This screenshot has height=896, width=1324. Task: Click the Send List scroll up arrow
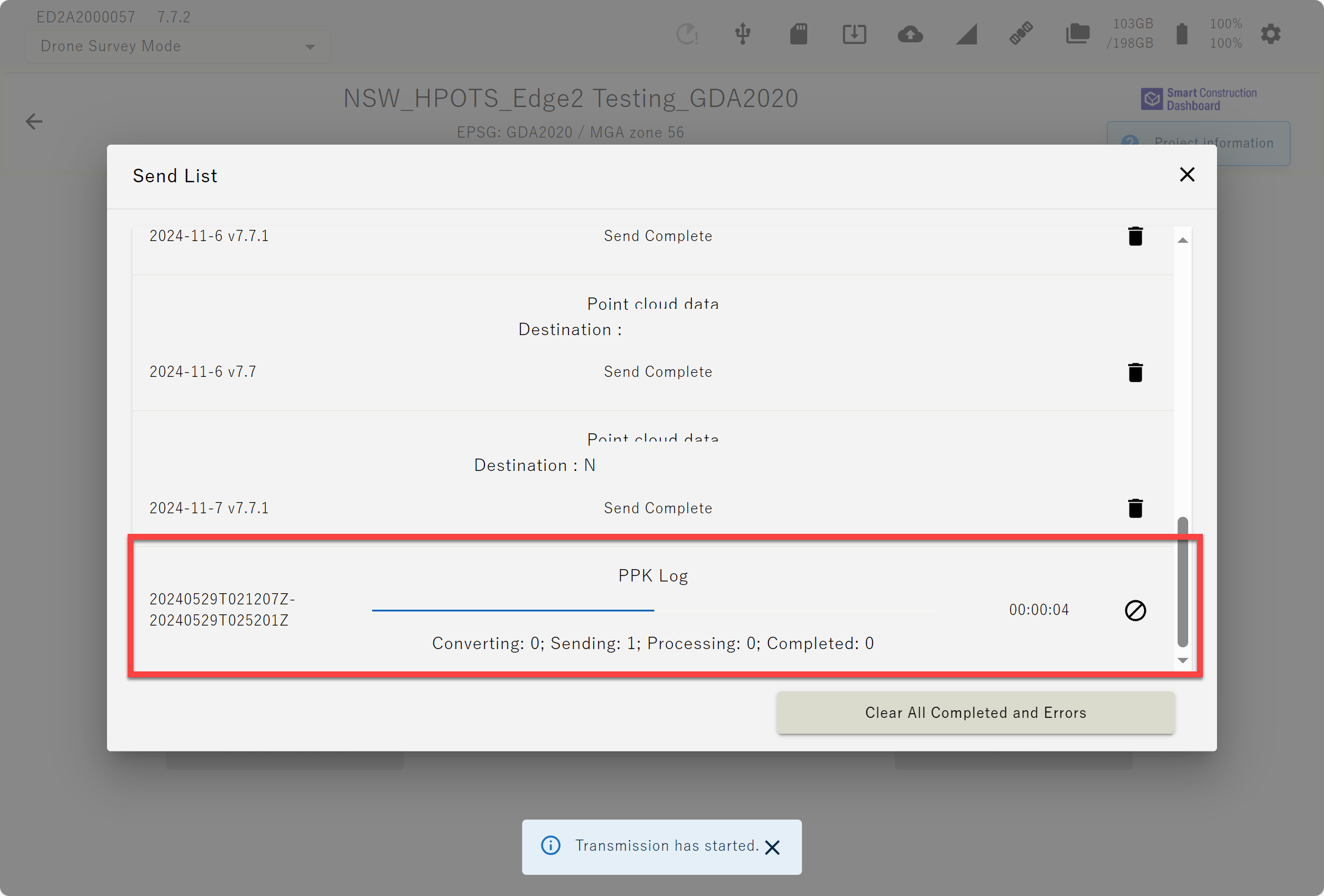pyautogui.click(x=1183, y=240)
